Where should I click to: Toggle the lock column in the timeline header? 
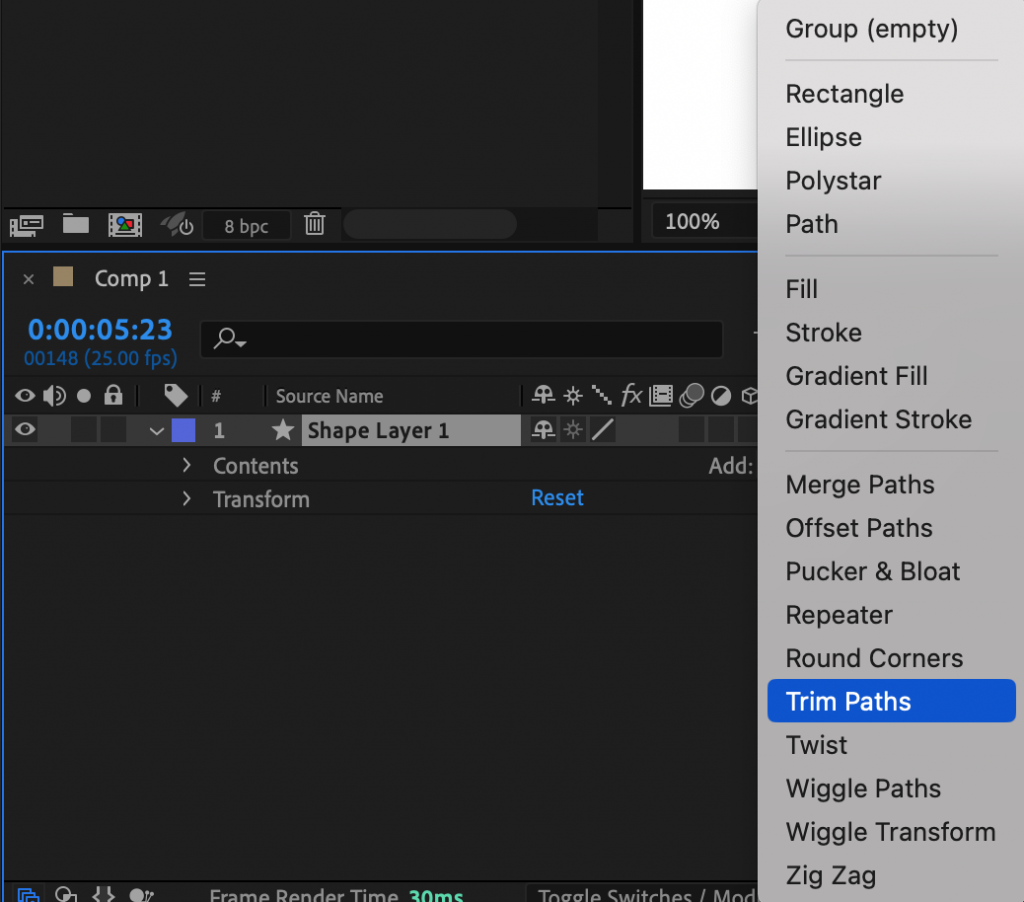[114, 396]
